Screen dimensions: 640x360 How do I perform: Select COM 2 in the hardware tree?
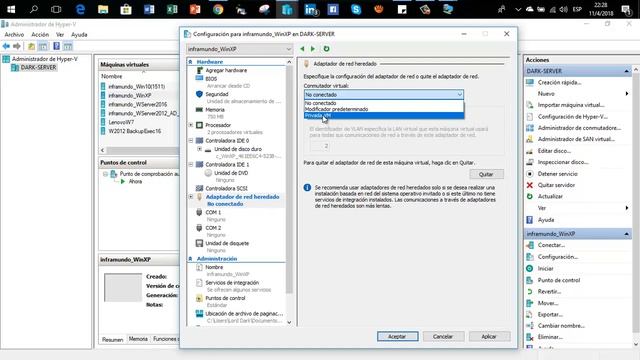[213, 228]
